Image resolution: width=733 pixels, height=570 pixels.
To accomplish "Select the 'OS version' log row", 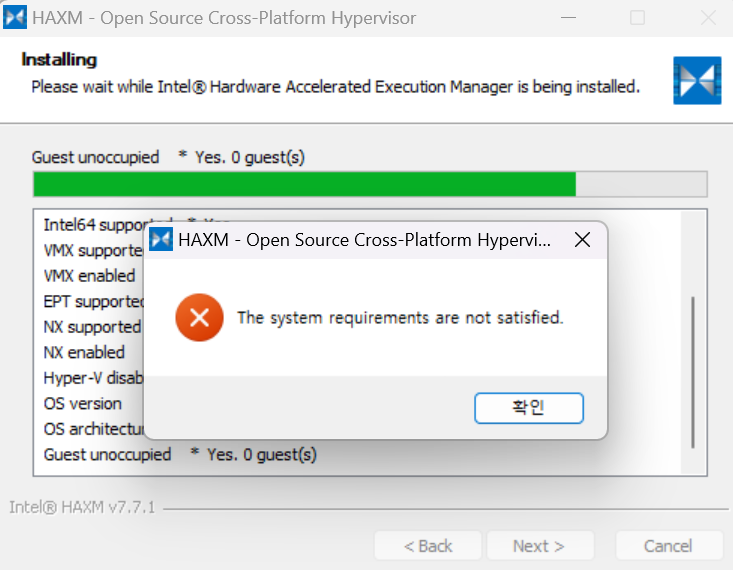I will (82, 404).
